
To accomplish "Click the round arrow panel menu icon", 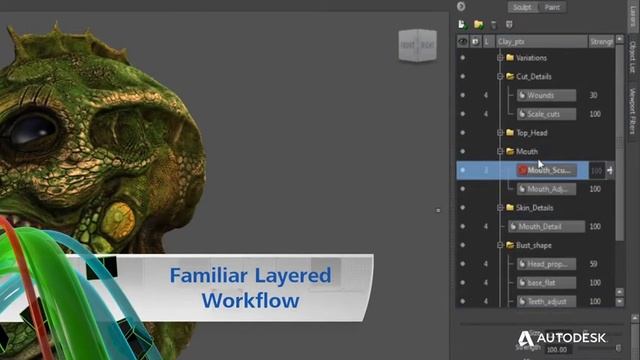I will [461, 6].
